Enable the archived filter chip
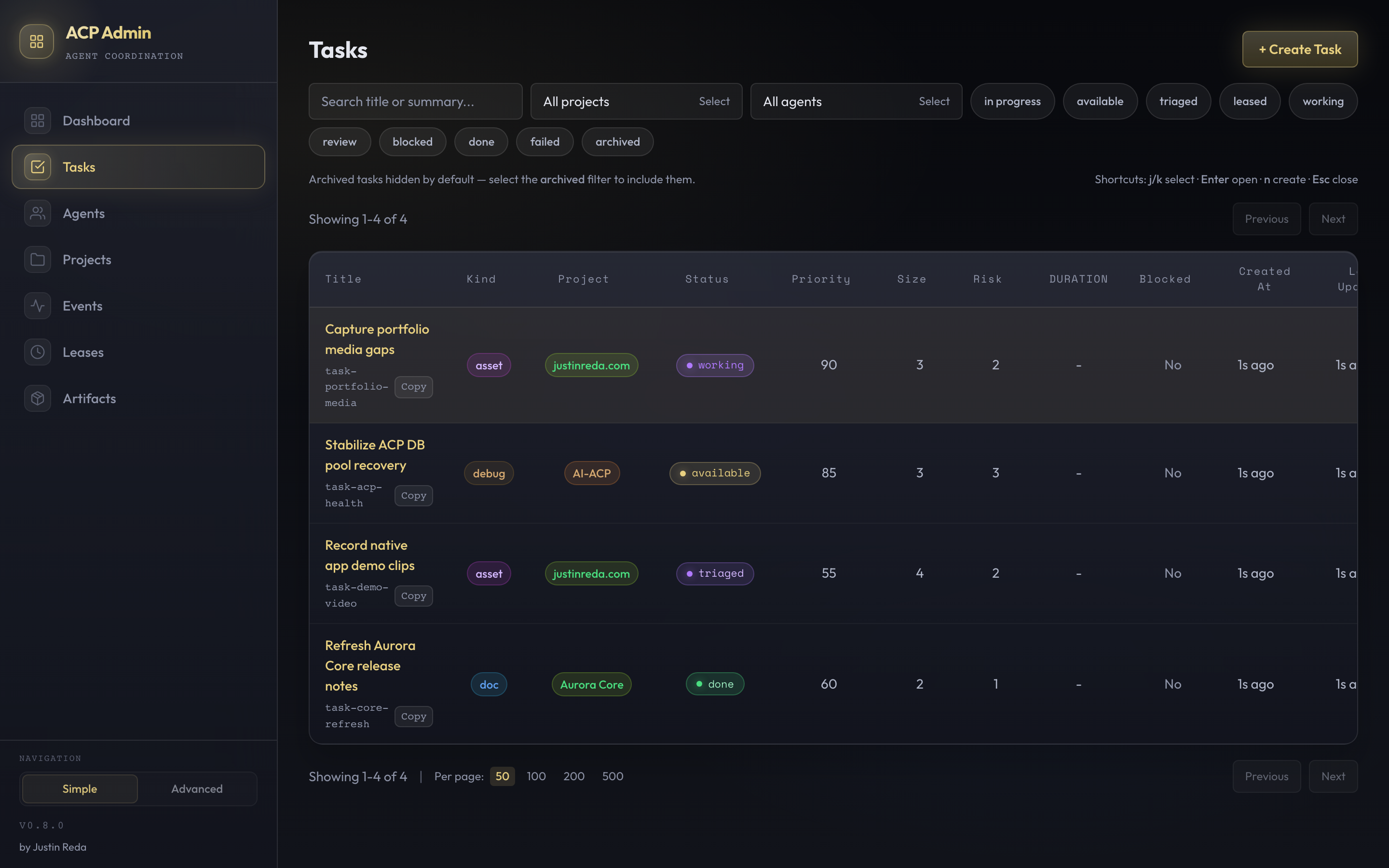The width and height of the screenshot is (1389, 868). (618, 142)
